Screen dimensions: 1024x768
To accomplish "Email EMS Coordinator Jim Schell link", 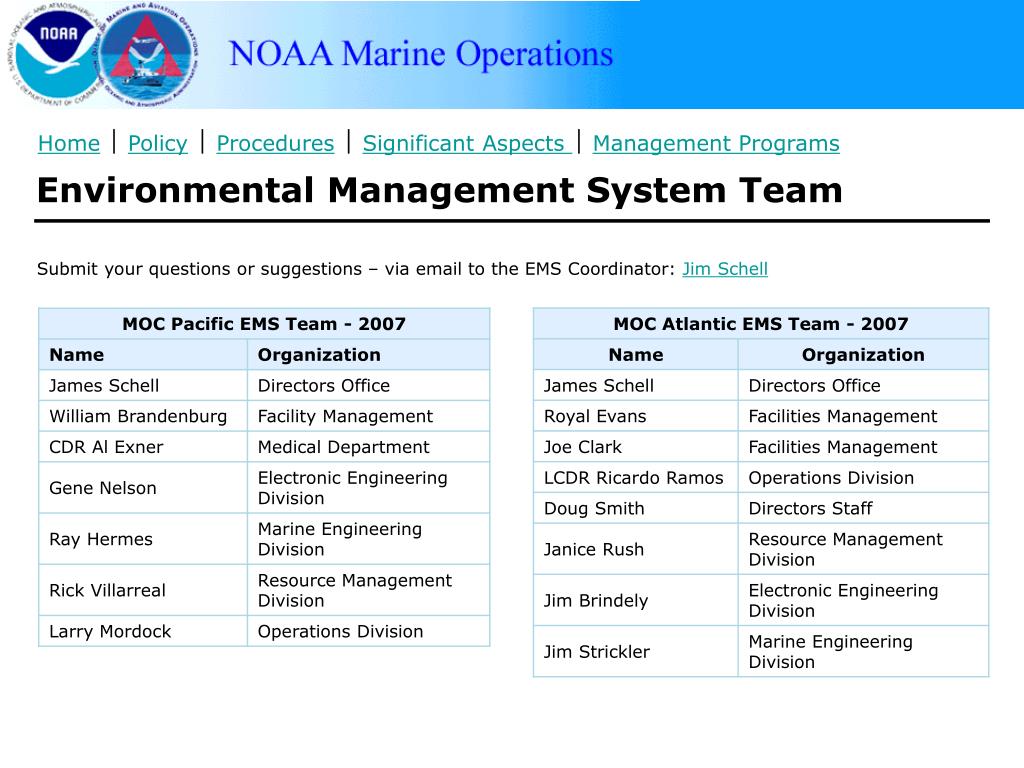I will point(725,269).
